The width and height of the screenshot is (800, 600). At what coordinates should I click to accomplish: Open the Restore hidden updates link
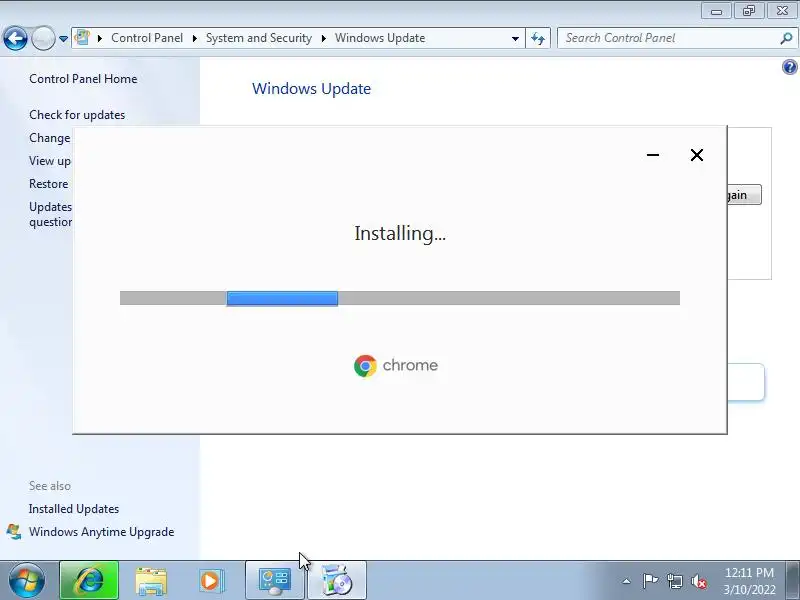(48, 184)
